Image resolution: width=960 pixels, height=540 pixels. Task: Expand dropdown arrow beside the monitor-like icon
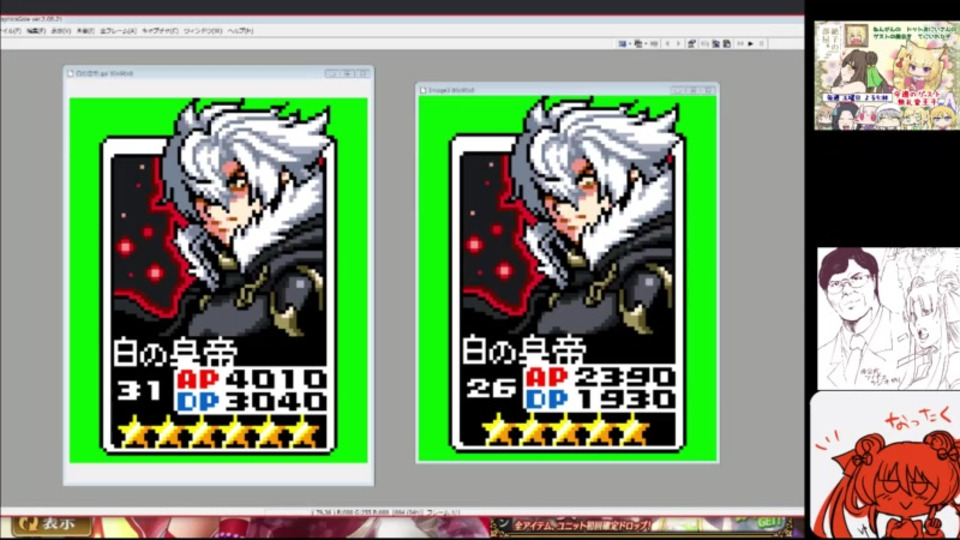pyautogui.click(x=646, y=43)
